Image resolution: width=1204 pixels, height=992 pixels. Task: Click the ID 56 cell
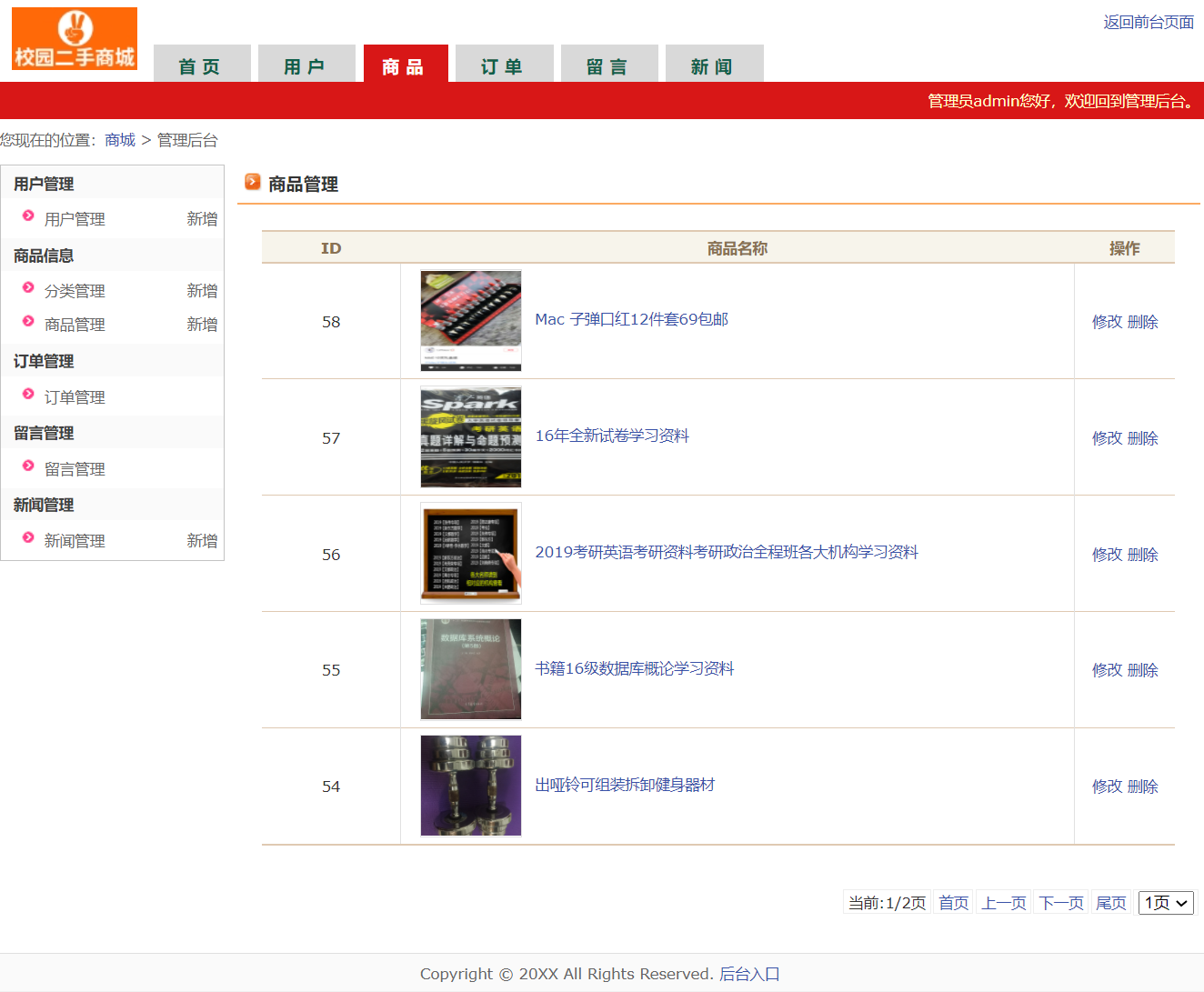pos(331,555)
